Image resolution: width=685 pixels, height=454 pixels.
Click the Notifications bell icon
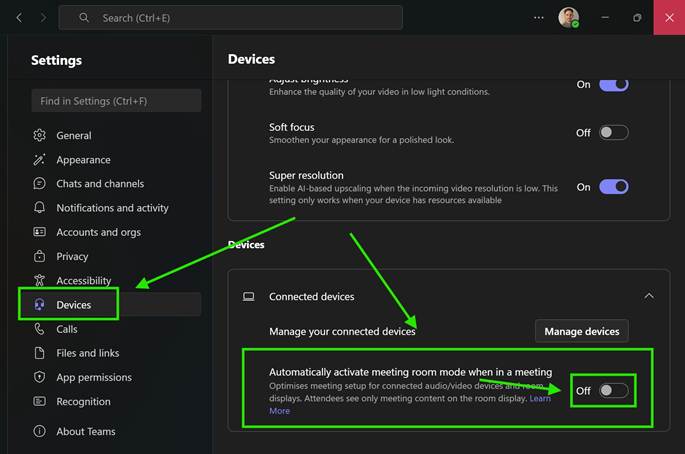39,208
